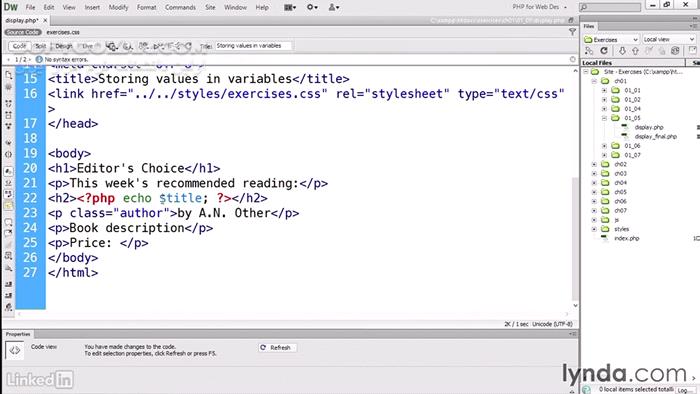Image resolution: width=700 pixels, height=394 pixels.
Task: Switch to Code view
Action: click(x=19, y=46)
